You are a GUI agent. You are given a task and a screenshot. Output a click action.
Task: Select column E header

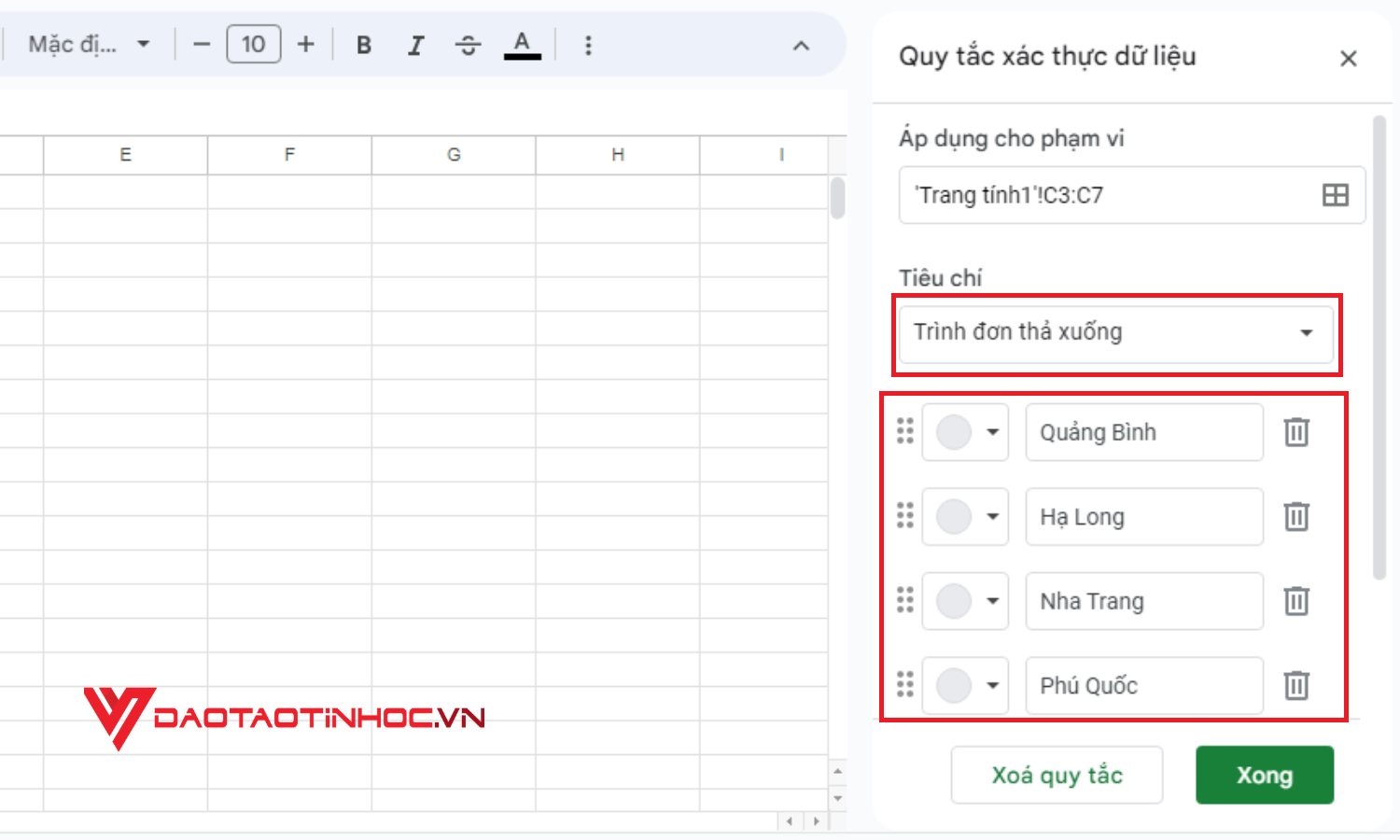point(126,155)
